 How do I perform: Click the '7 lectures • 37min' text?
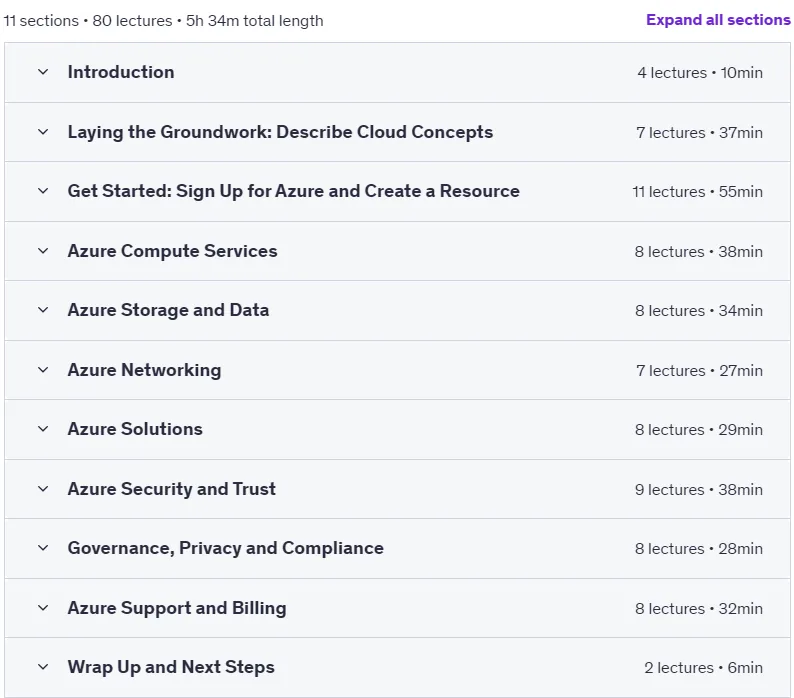(699, 133)
